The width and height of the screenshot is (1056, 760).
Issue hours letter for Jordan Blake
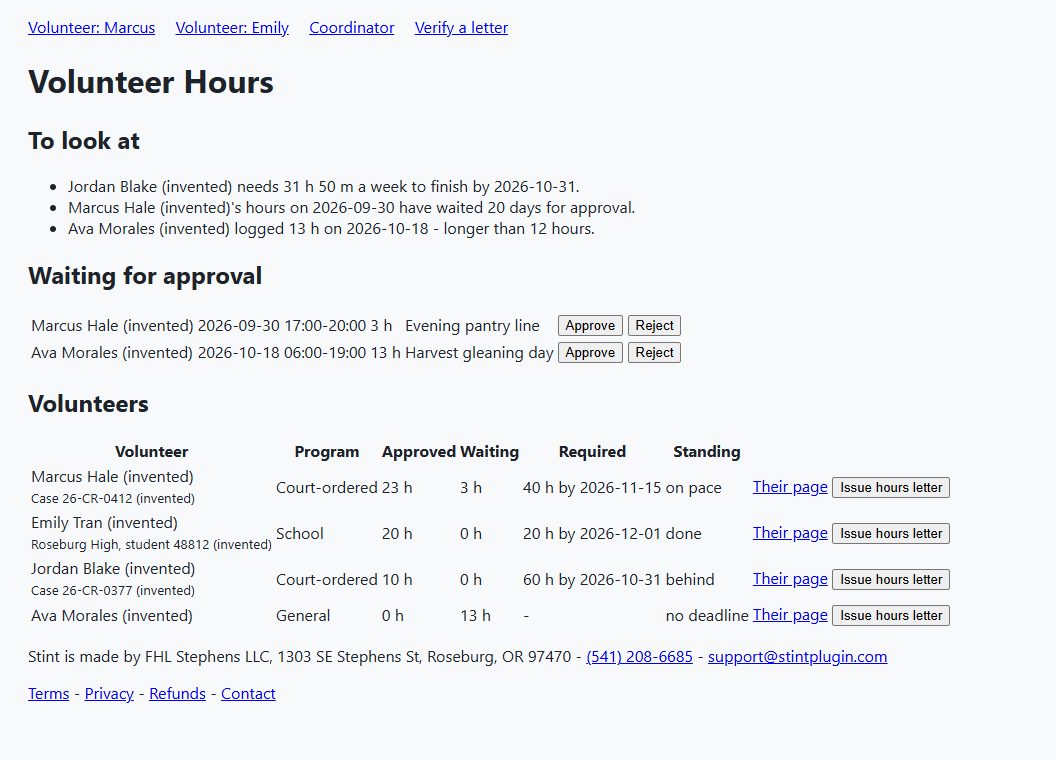pyautogui.click(x=891, y=579)
